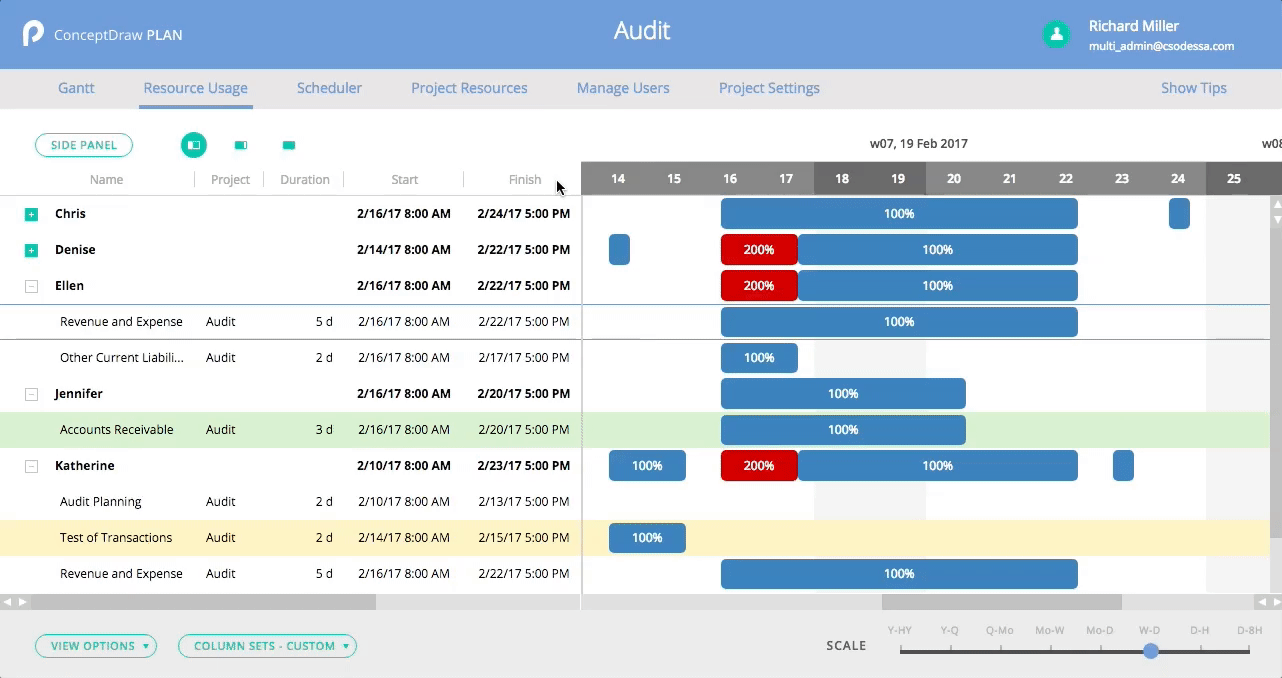
Task: Click the Finish column header
Action: pos(525,180)
